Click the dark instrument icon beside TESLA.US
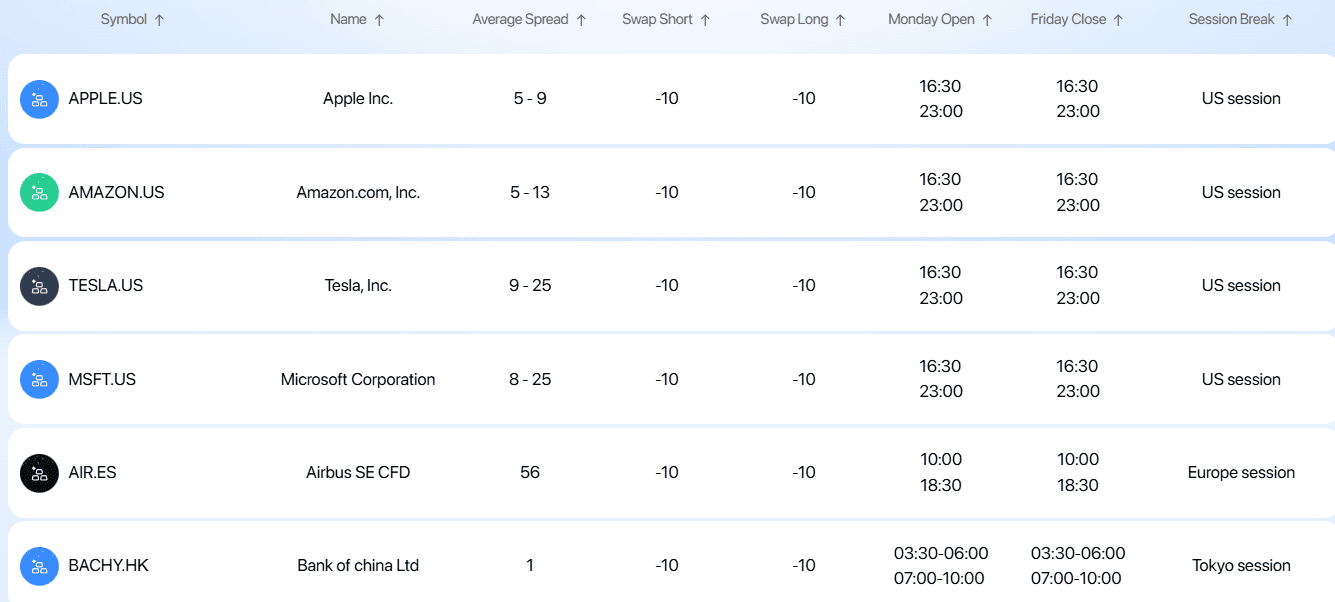This screenshot has width=1335, height=602. pos(39,285)
